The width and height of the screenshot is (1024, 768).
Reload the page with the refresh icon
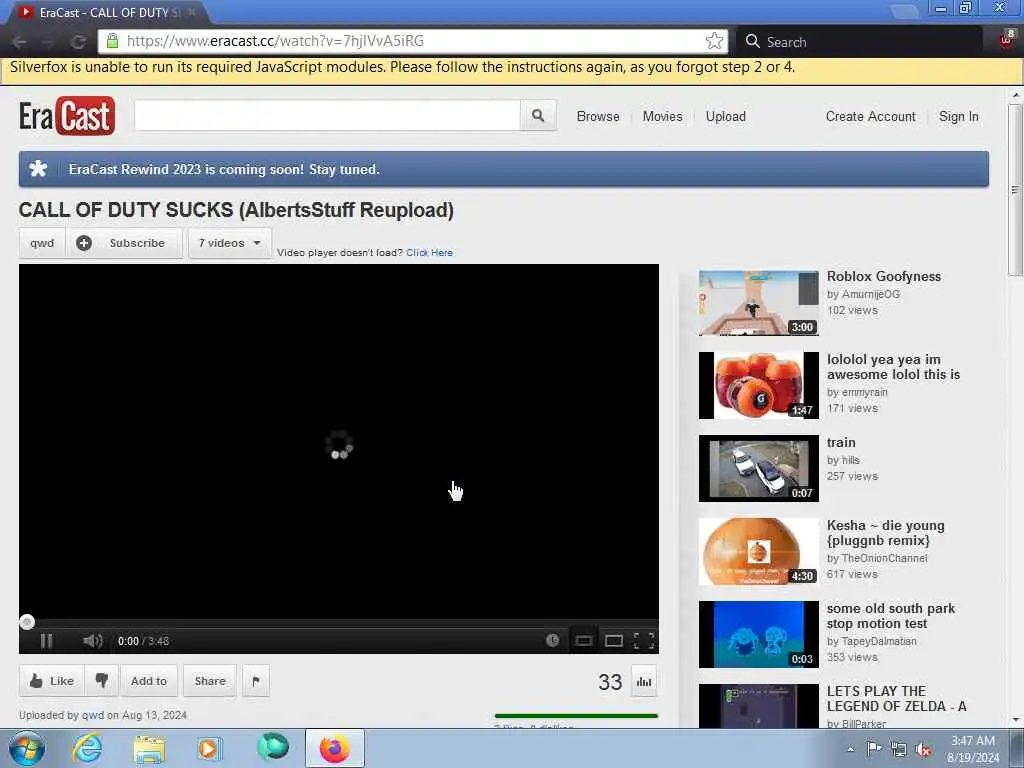(78, 42)
